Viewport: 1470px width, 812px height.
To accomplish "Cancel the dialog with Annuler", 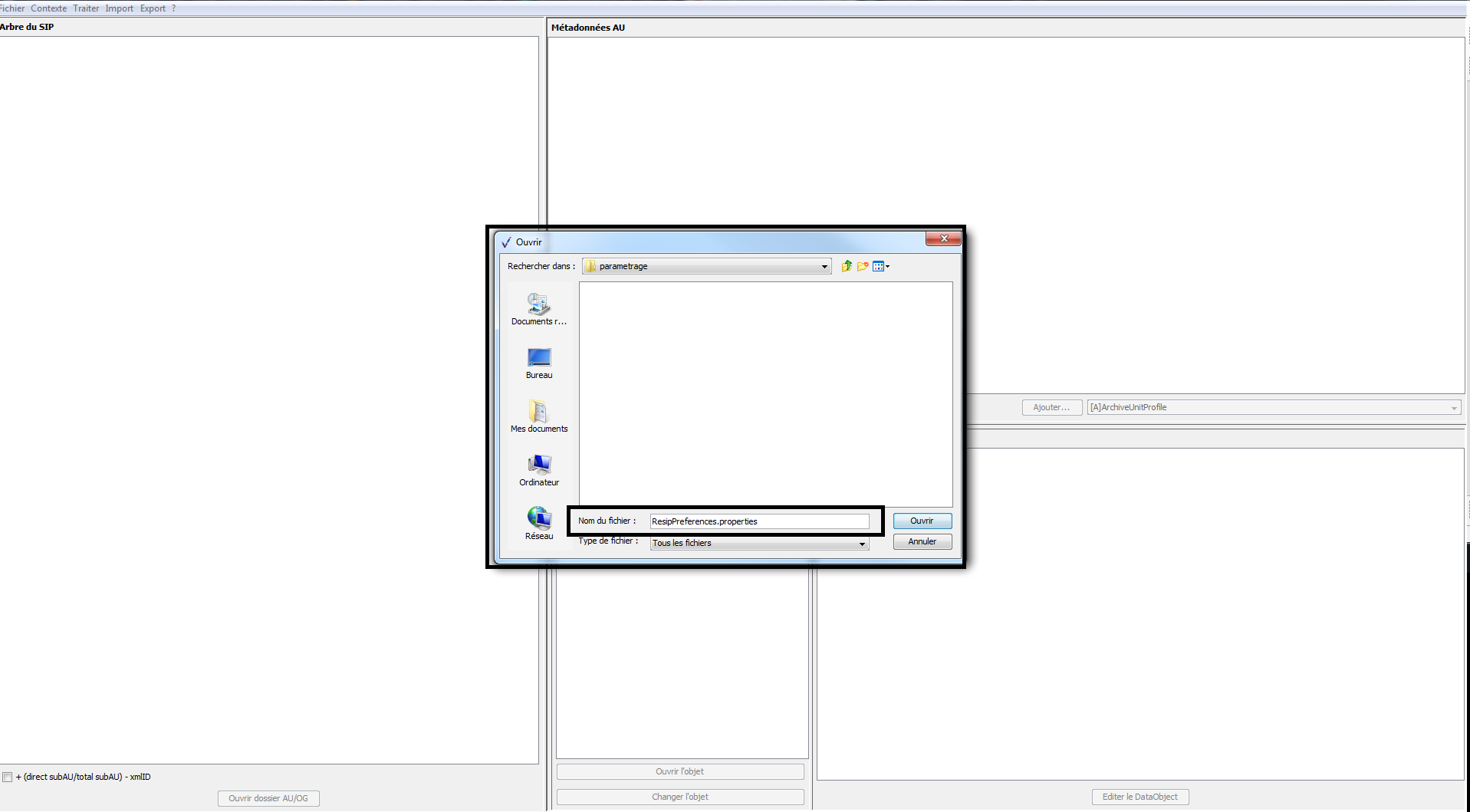I will pyautogui.click(x=922, y=541).
